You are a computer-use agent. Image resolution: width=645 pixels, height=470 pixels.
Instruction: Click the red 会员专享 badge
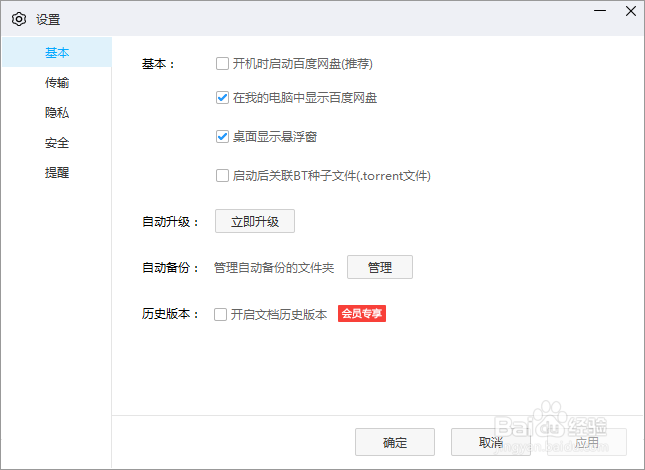pyautogui.click(x=362, y=314)
